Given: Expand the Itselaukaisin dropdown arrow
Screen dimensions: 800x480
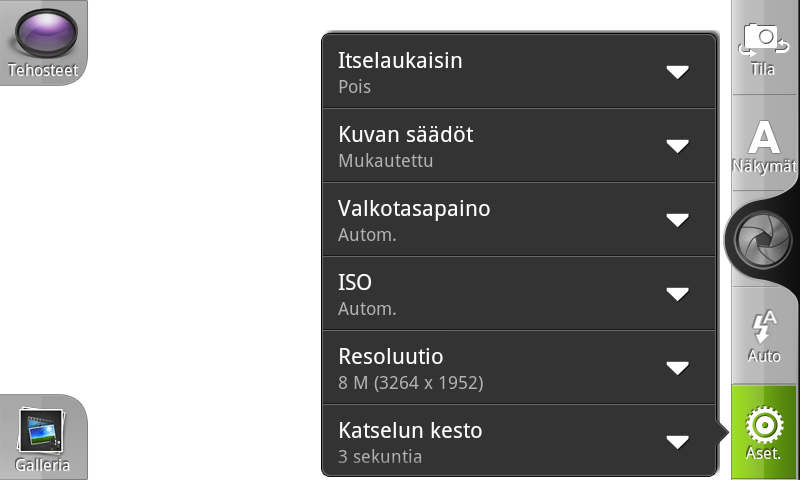Looking at the screenshot, I should click(x=678, y=72).
